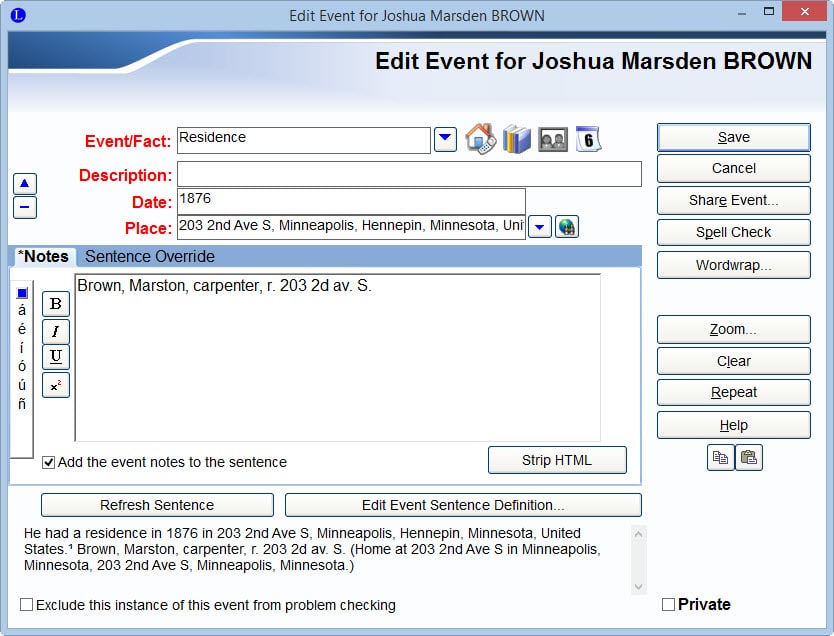Click Refresh Sentence button

click(x=157, y=505)
